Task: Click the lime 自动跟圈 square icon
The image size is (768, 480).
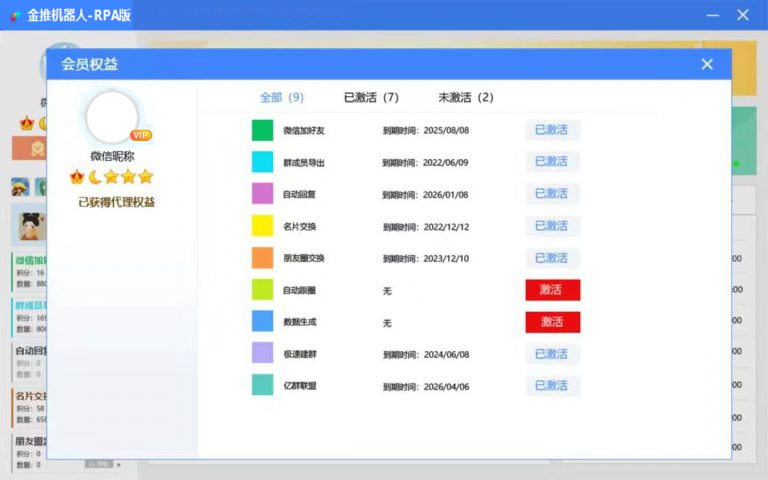Action: click(263, 290)
